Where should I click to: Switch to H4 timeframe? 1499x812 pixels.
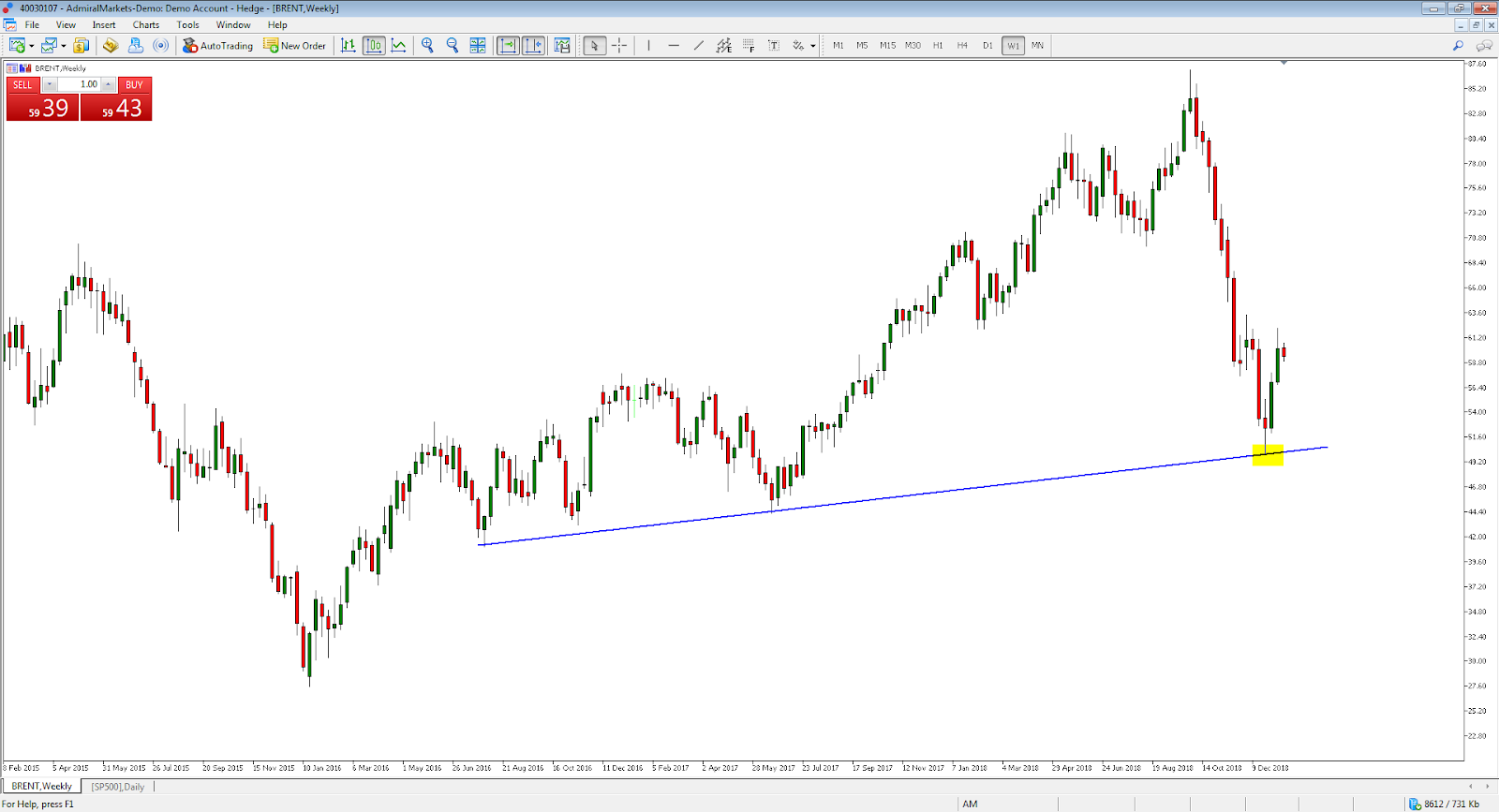tap(962, 45)
